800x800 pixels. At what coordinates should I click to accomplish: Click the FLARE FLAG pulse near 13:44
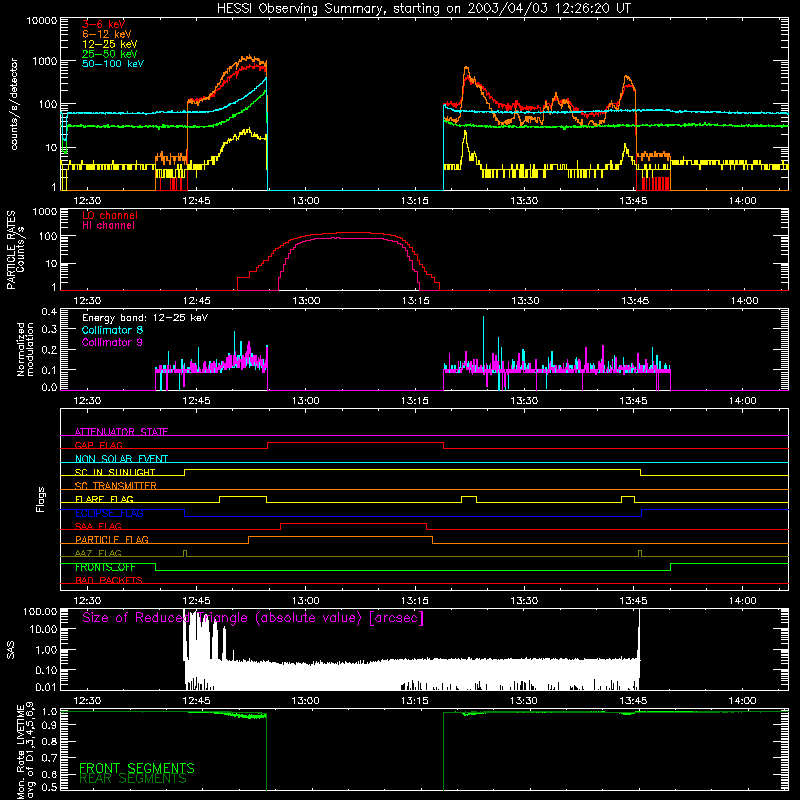628,496
